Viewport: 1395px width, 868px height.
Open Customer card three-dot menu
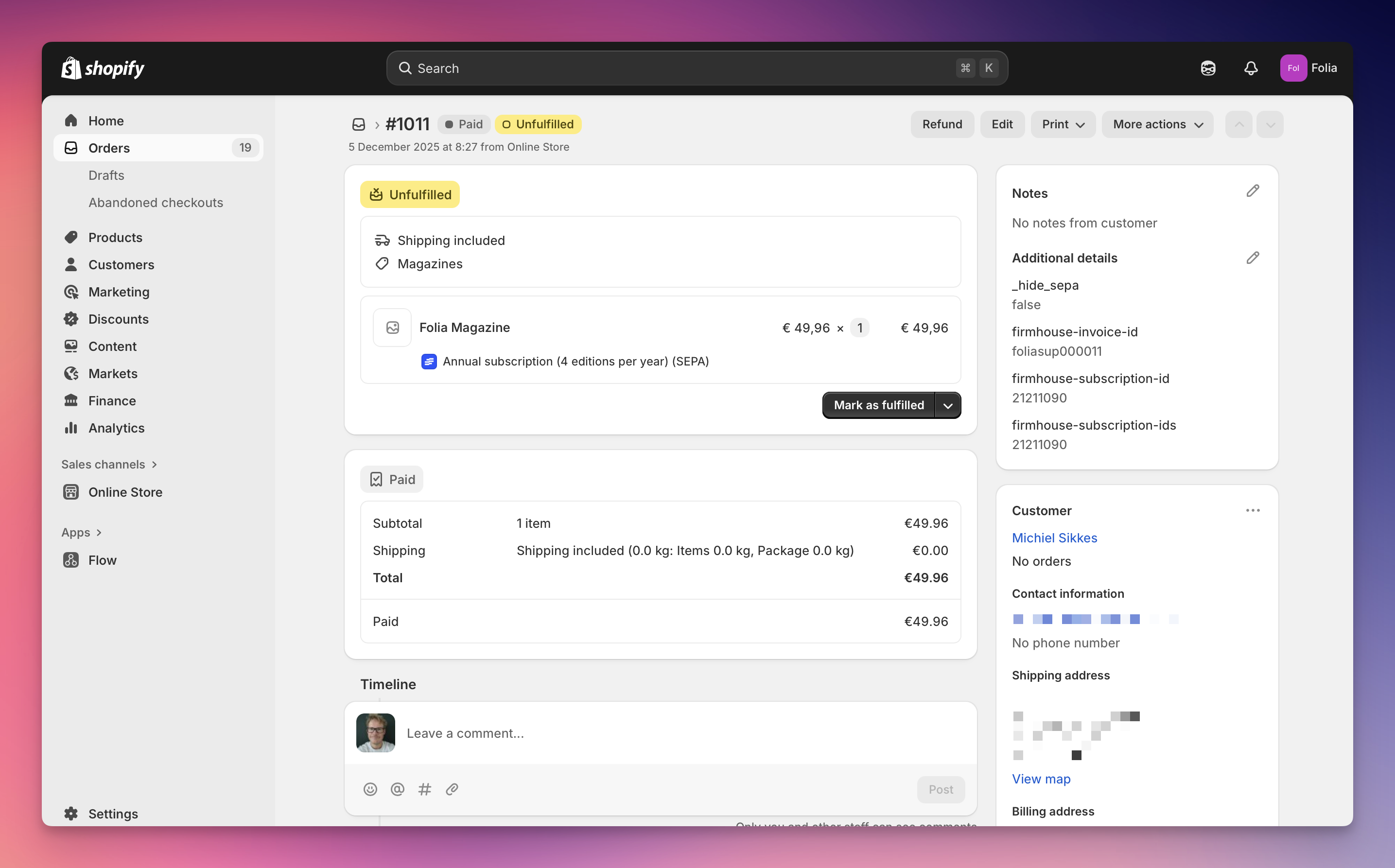tap(1252, 510)
